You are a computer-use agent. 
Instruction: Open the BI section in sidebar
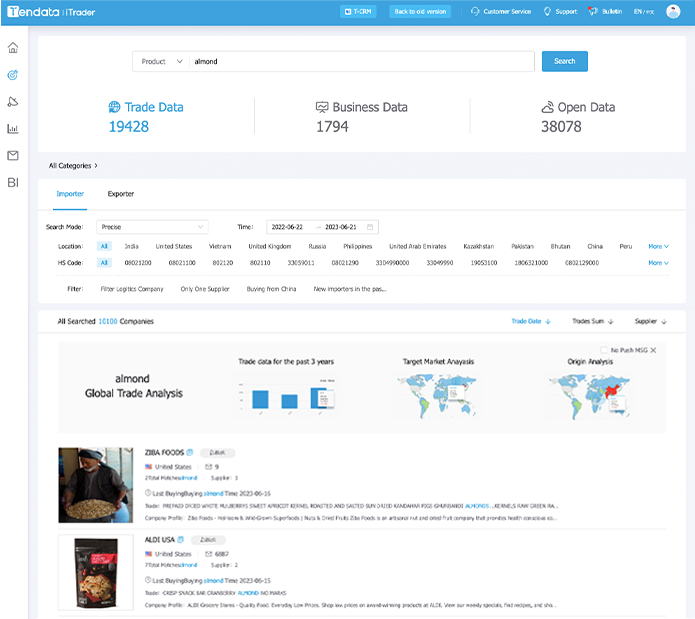[x=13, y=182]
